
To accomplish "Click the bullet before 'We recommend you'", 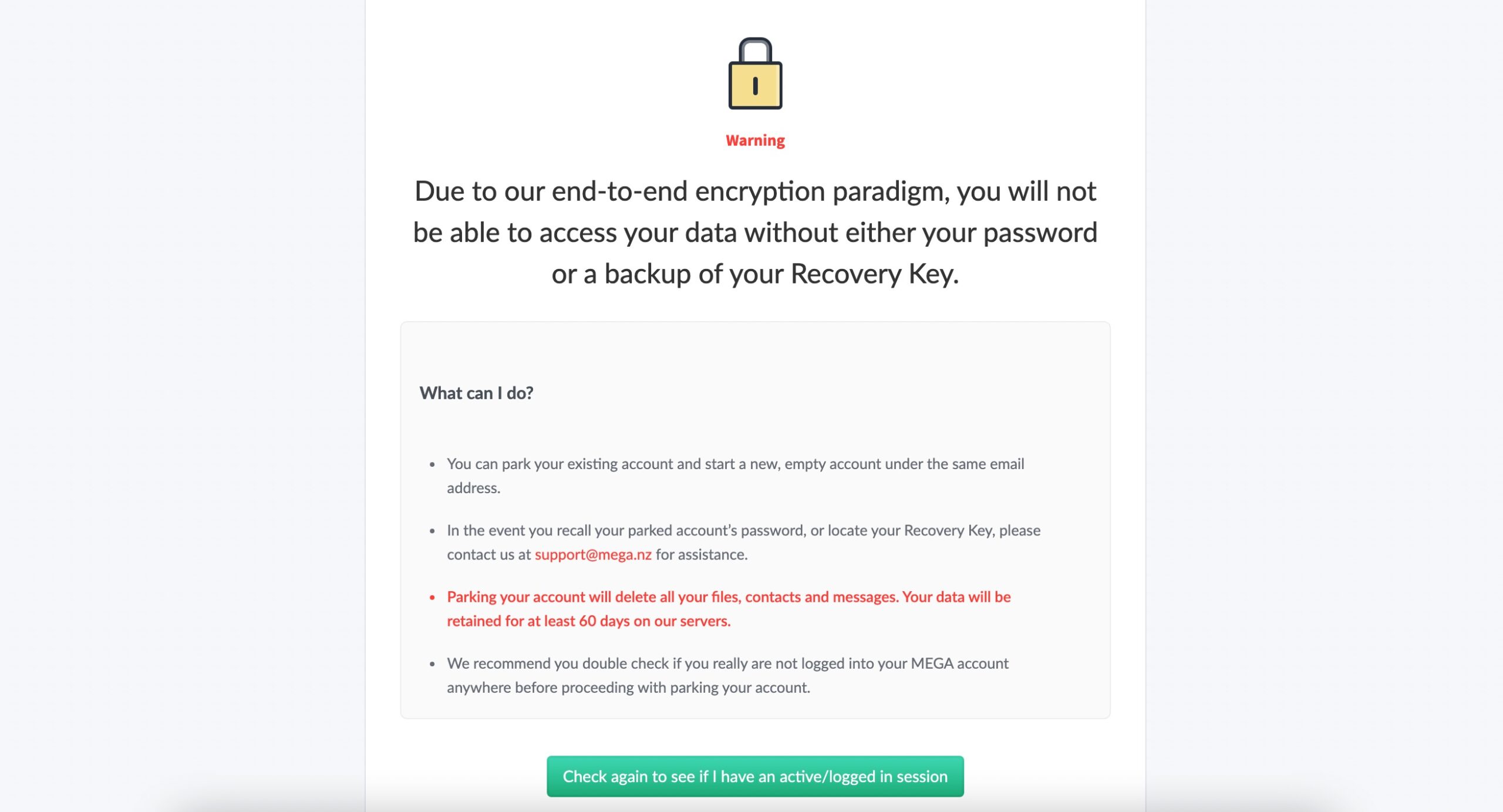I will (432, 664).
